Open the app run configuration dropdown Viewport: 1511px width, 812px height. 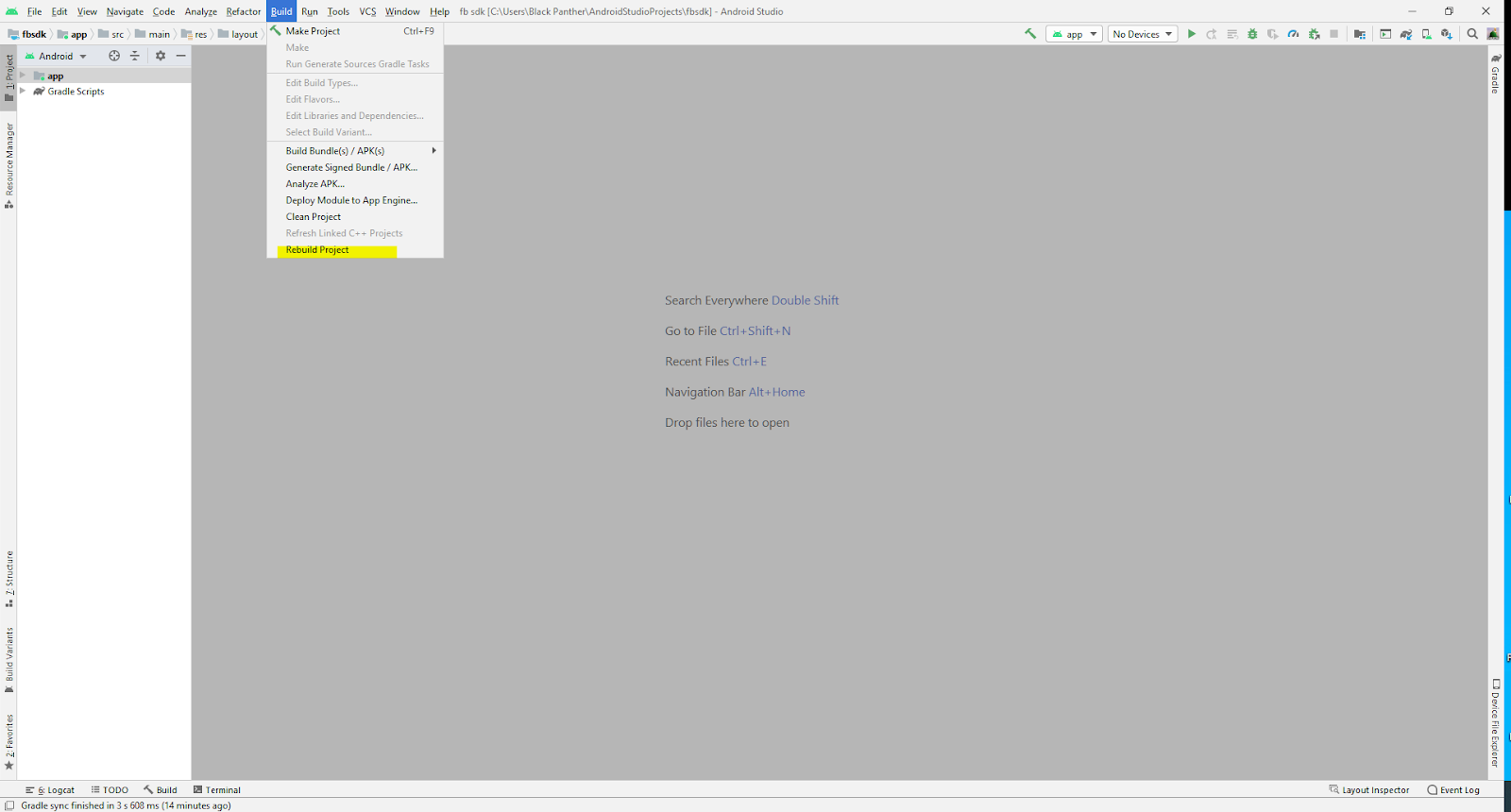(1075, 34)
